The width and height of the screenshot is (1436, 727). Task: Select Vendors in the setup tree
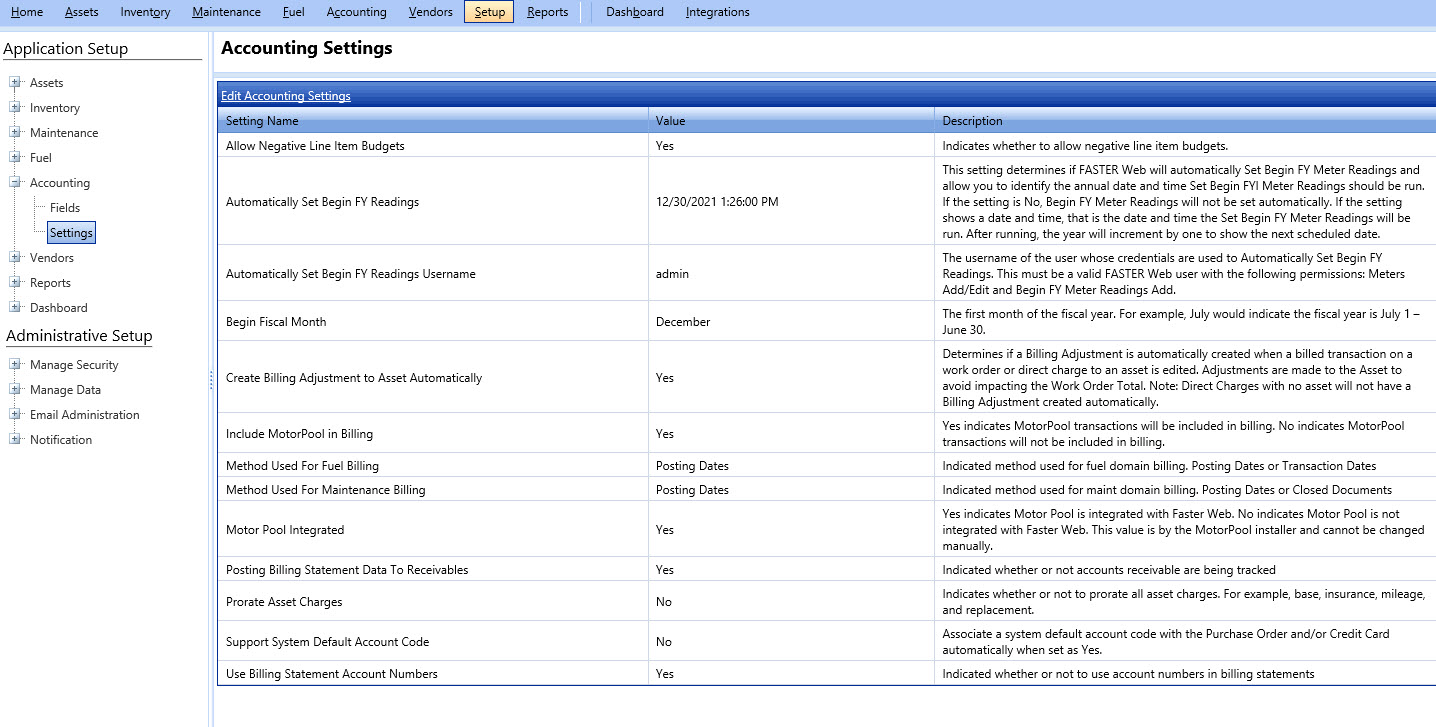pos(52,257)
